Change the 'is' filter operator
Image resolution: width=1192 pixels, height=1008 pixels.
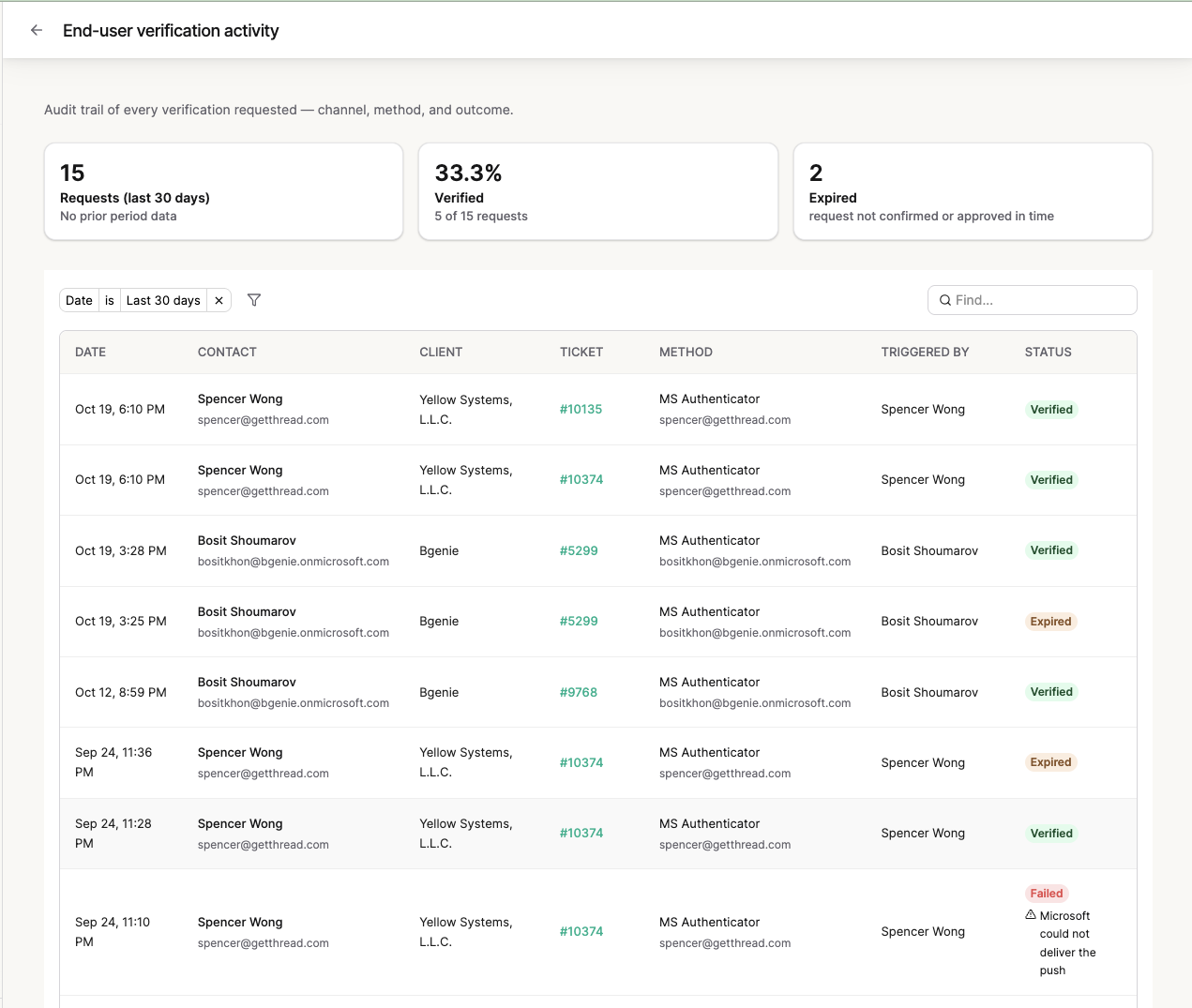pyautogui.click(x=110, y=300)
